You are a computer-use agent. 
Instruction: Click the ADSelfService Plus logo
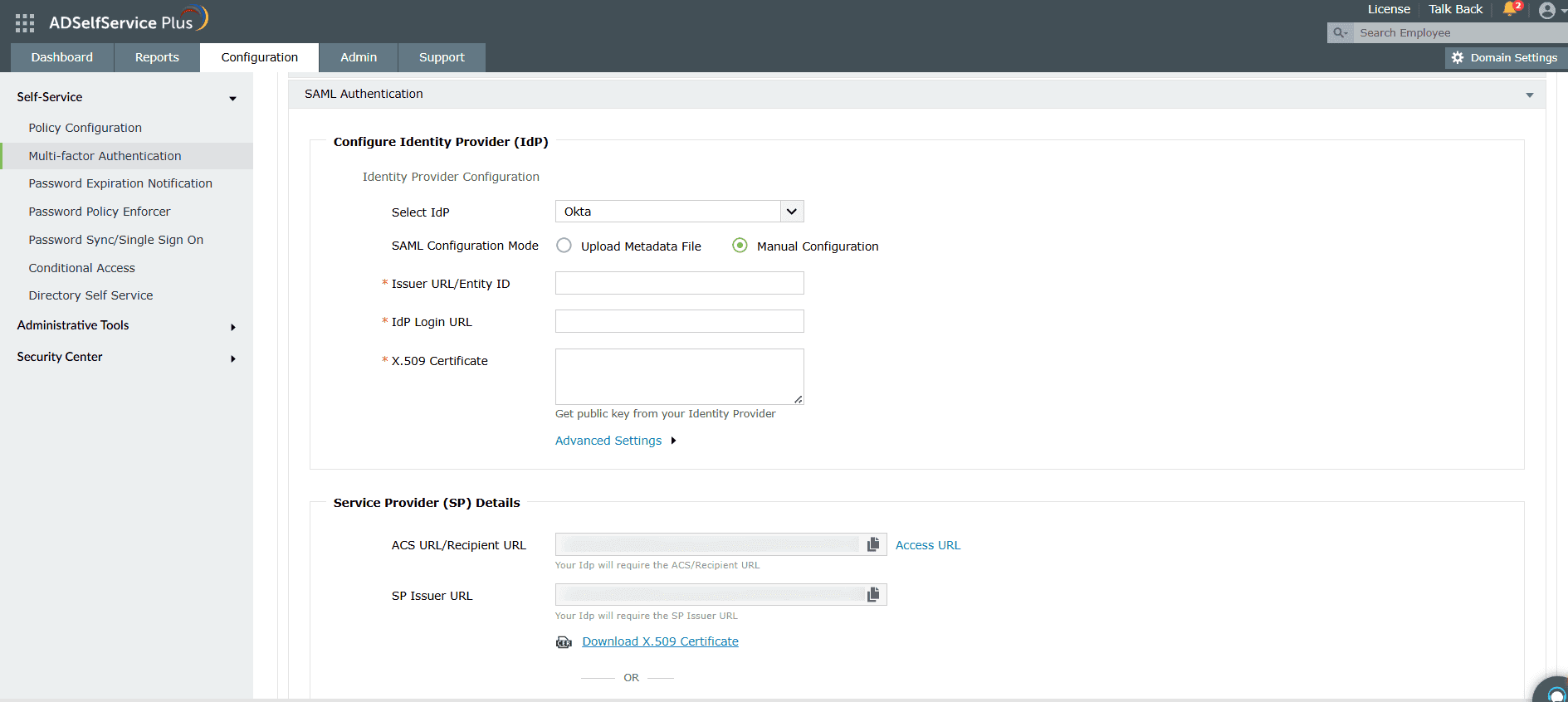tap(128, 20)
